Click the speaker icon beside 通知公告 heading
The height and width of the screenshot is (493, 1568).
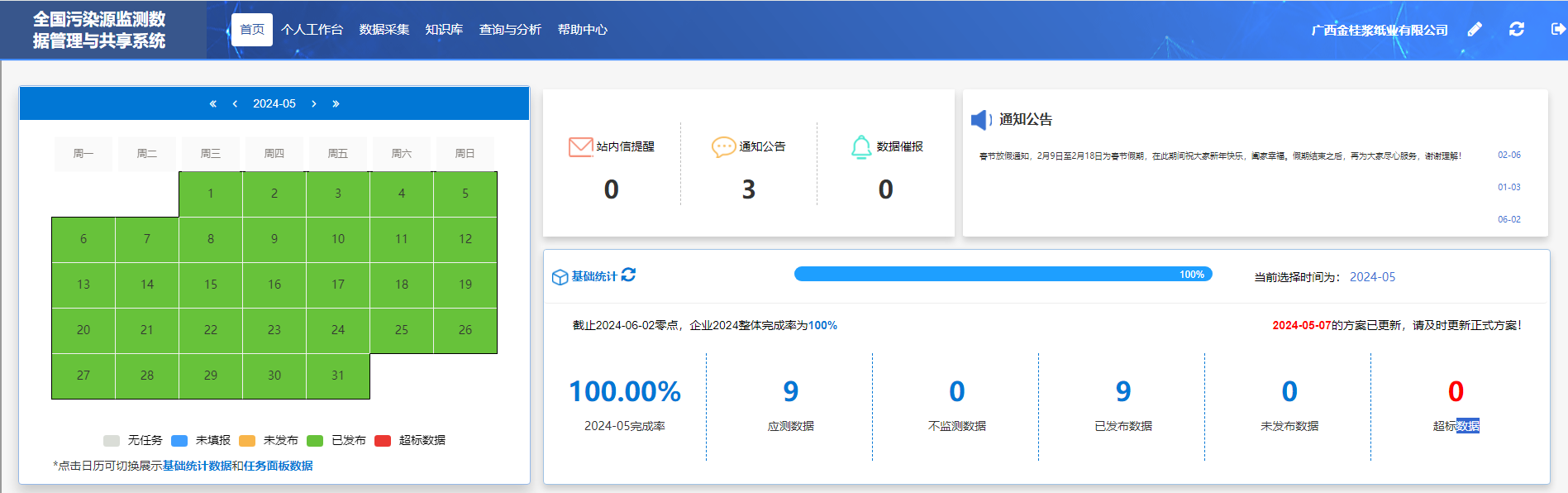[x=981, y=120]
